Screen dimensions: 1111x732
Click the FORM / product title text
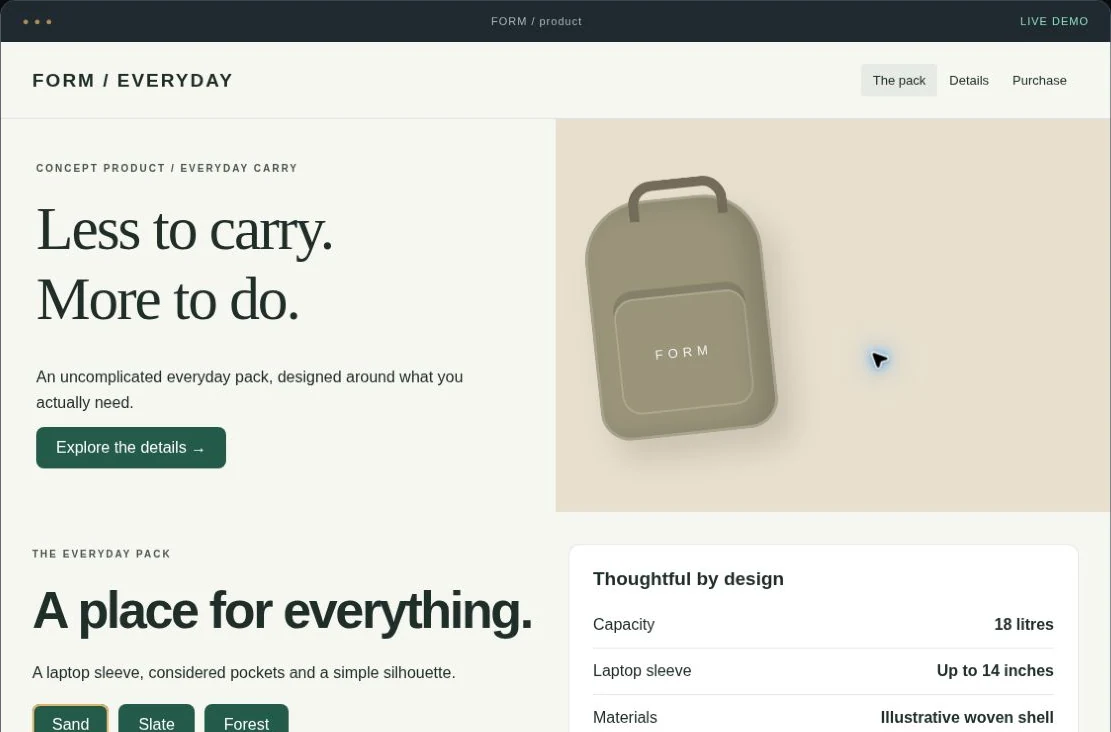(x=536, y=21)
